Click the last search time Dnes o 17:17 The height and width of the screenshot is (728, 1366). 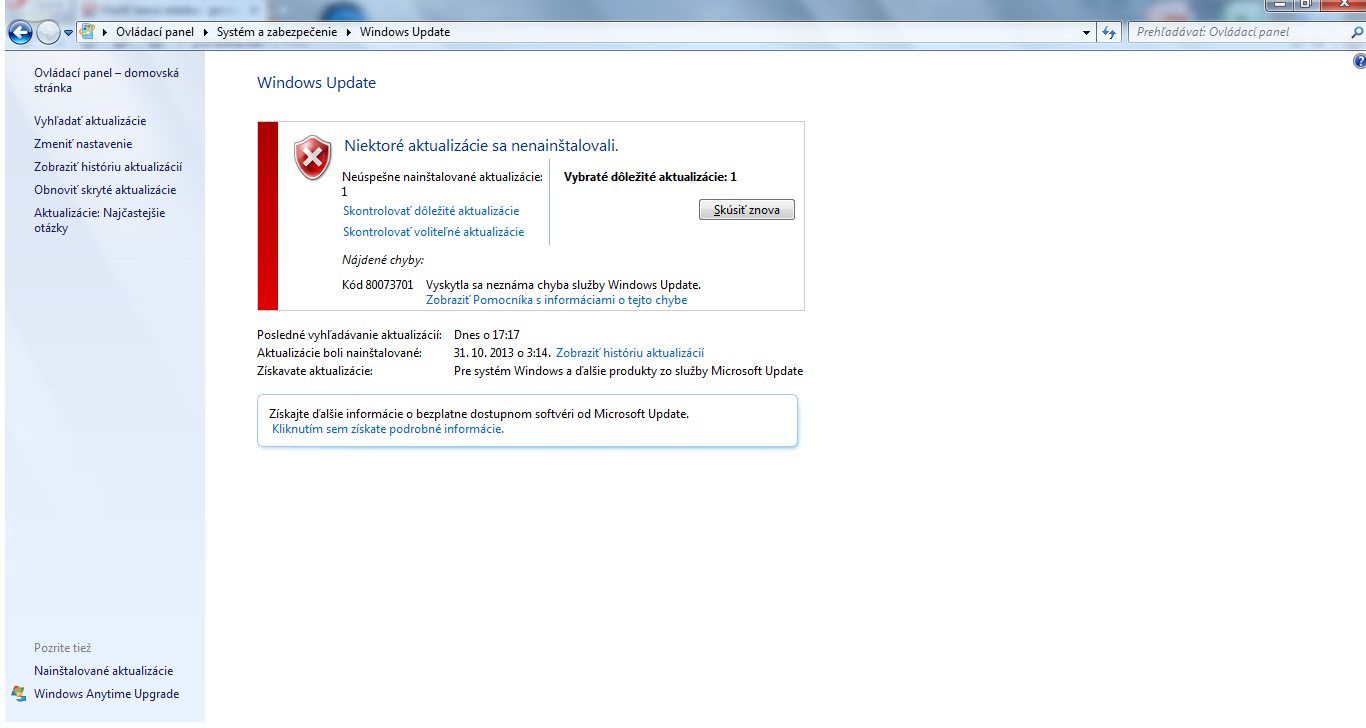(487, 335)
